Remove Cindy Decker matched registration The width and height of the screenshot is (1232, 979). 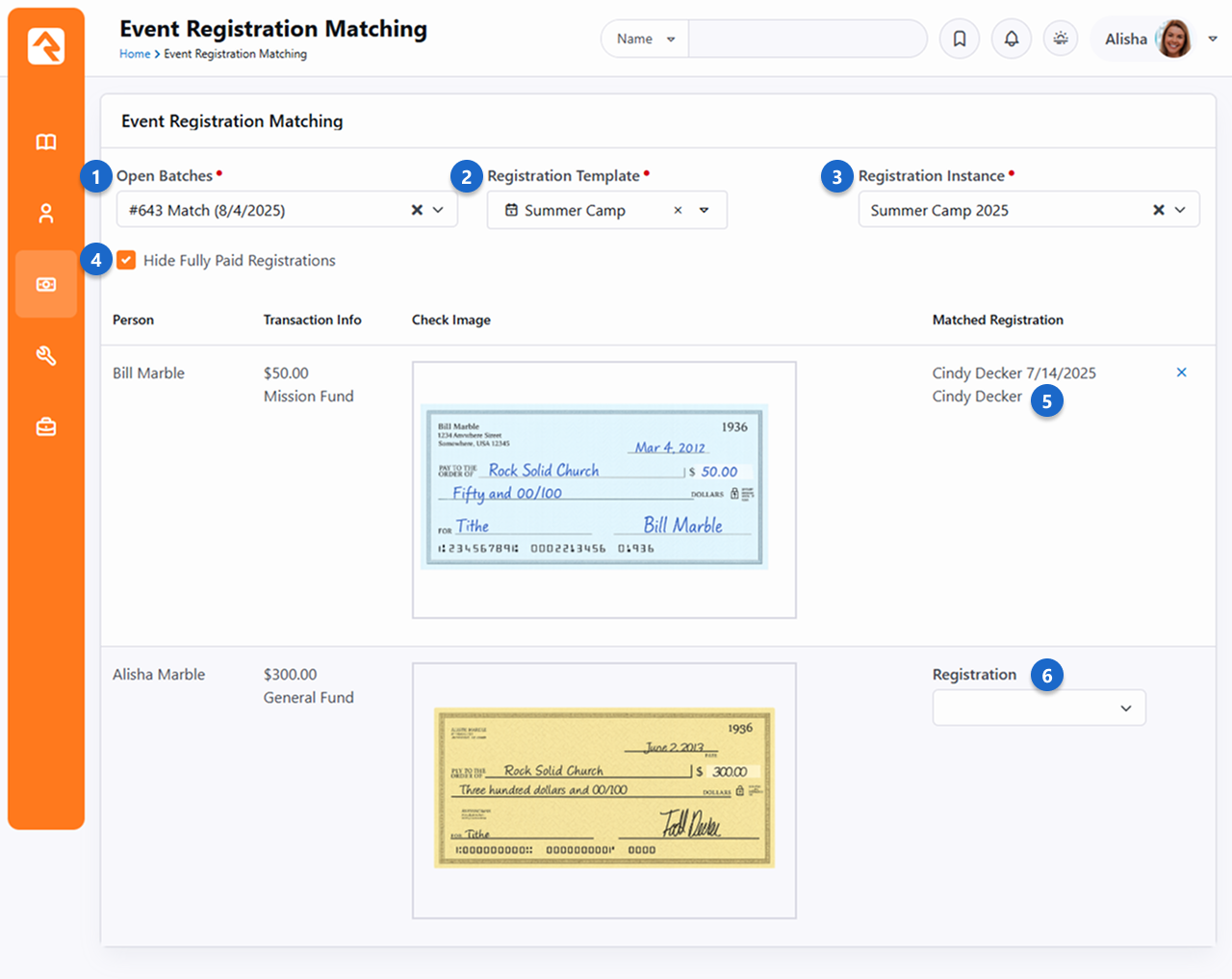point(1181,373)
